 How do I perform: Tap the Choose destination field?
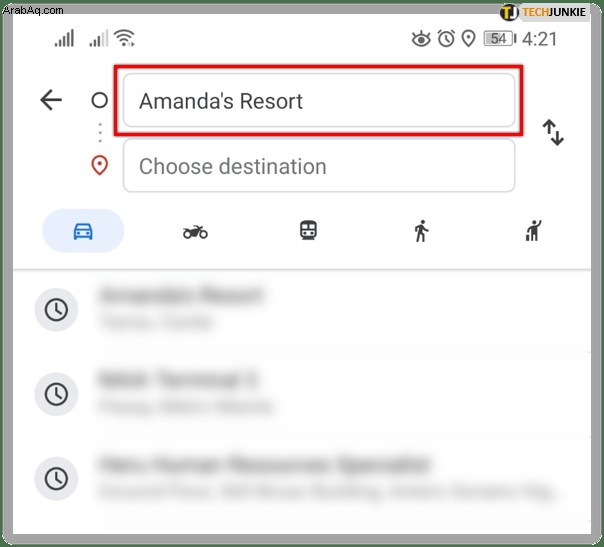(319, 166)
